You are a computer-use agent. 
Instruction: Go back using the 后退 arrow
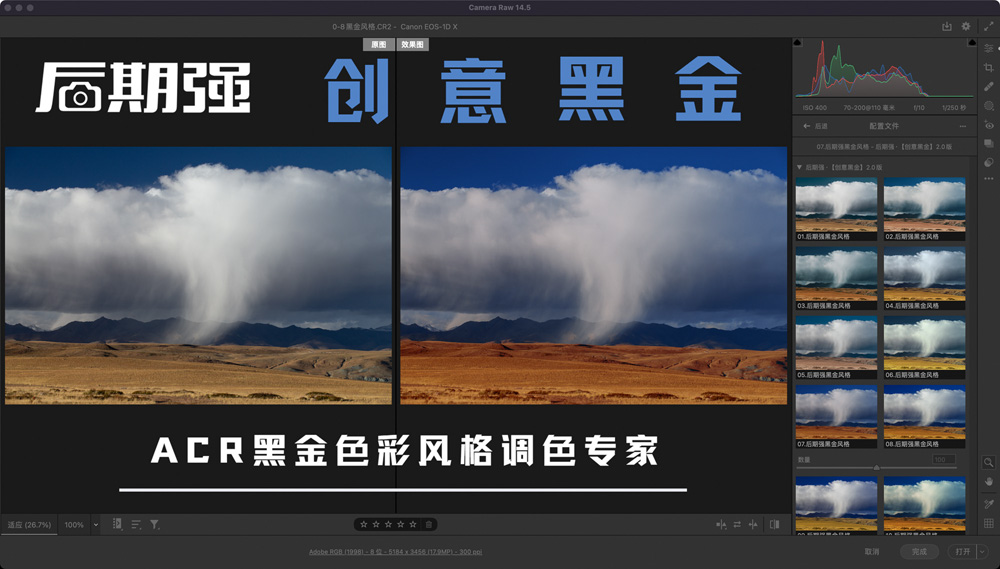point(807,126)
